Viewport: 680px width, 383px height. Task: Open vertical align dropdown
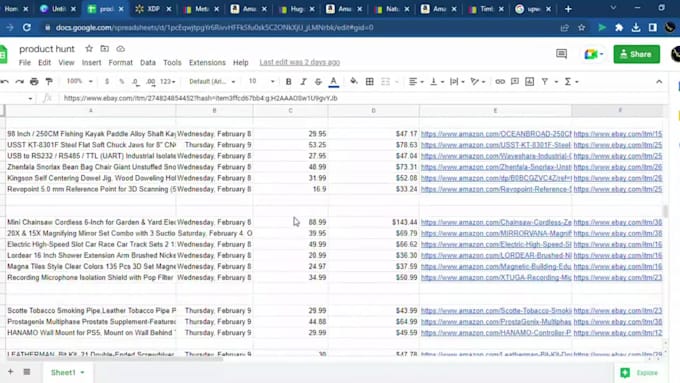coord(436,82)
